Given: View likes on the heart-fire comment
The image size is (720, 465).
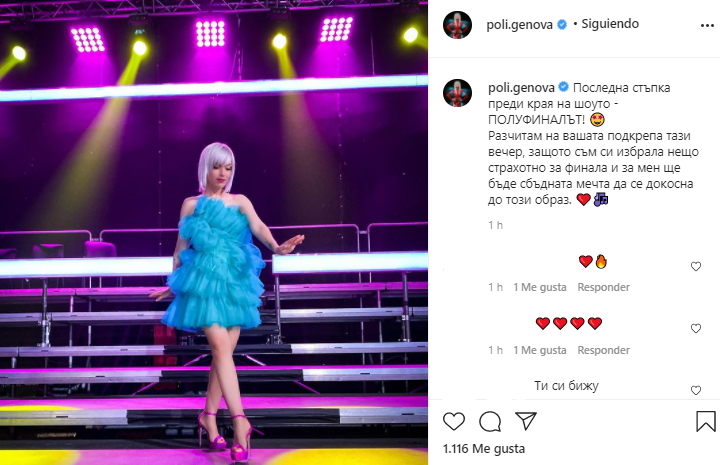Looking at the screenshot, I should point(540,287).
